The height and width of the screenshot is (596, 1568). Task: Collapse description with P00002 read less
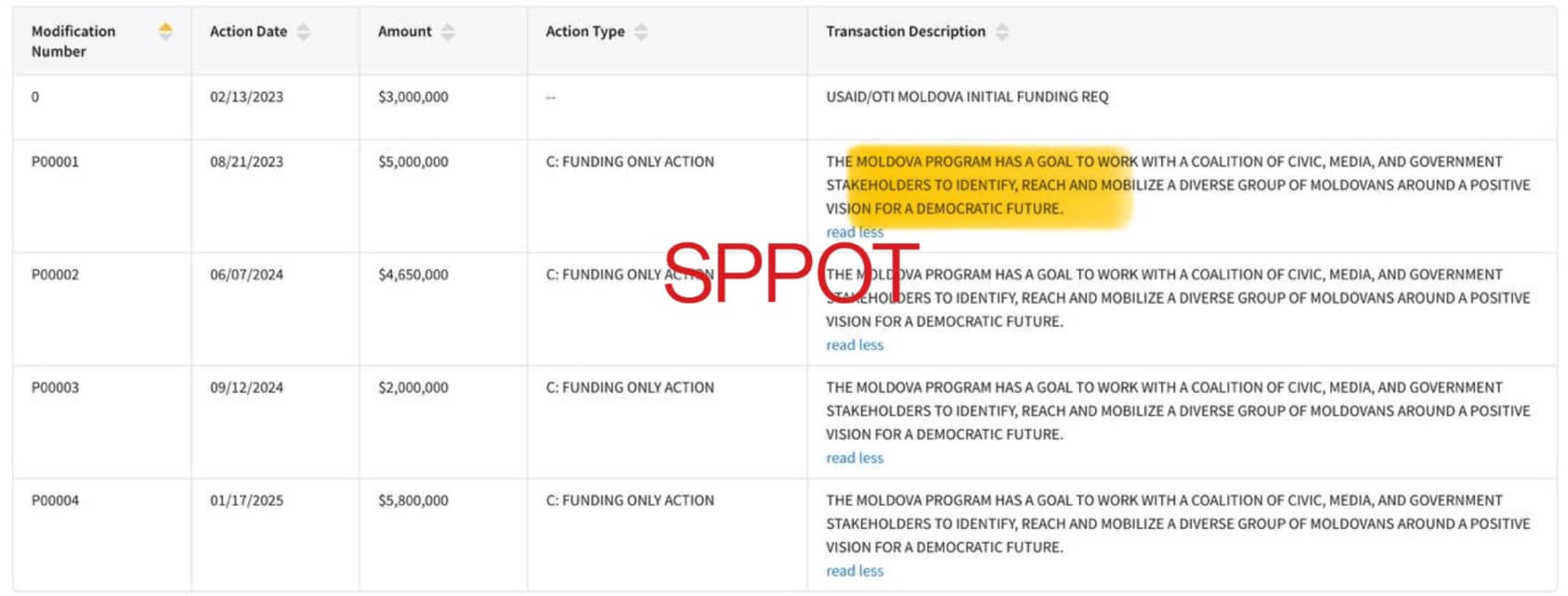tap(854, 345)
